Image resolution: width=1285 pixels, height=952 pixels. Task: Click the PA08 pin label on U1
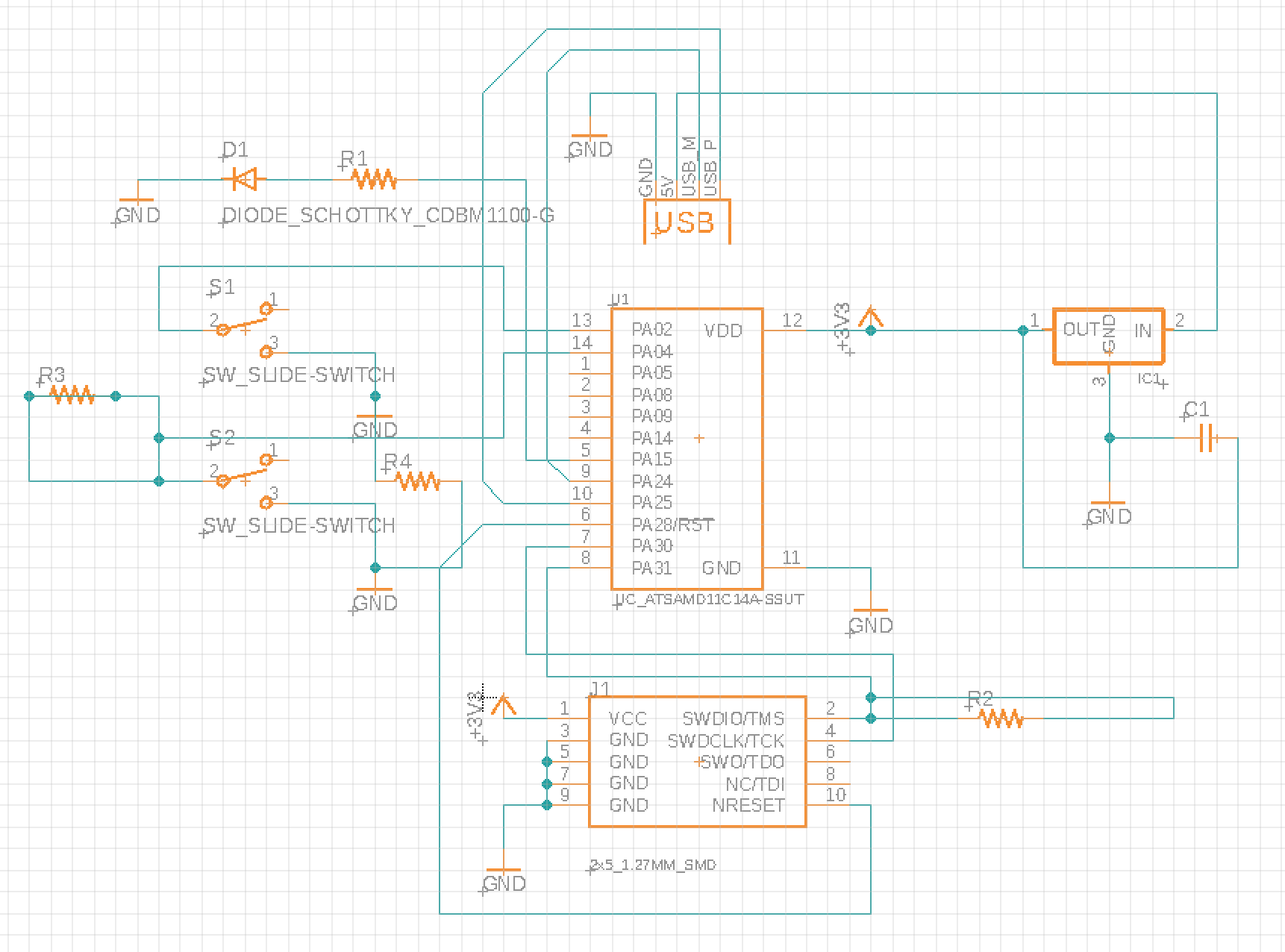tap(652, 395)
